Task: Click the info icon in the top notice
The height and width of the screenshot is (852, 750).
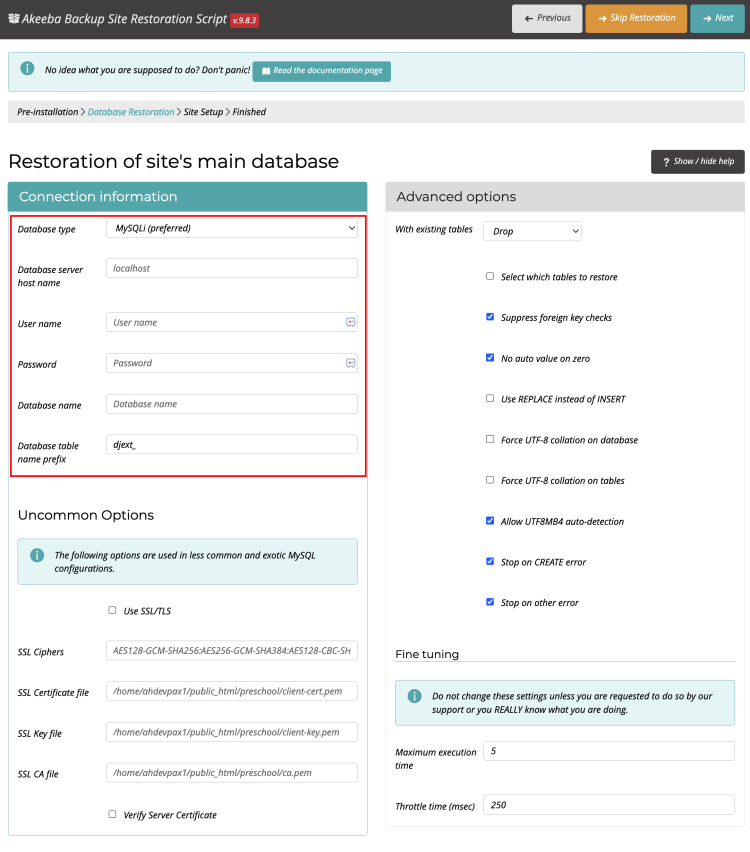Action: (27, 68)
